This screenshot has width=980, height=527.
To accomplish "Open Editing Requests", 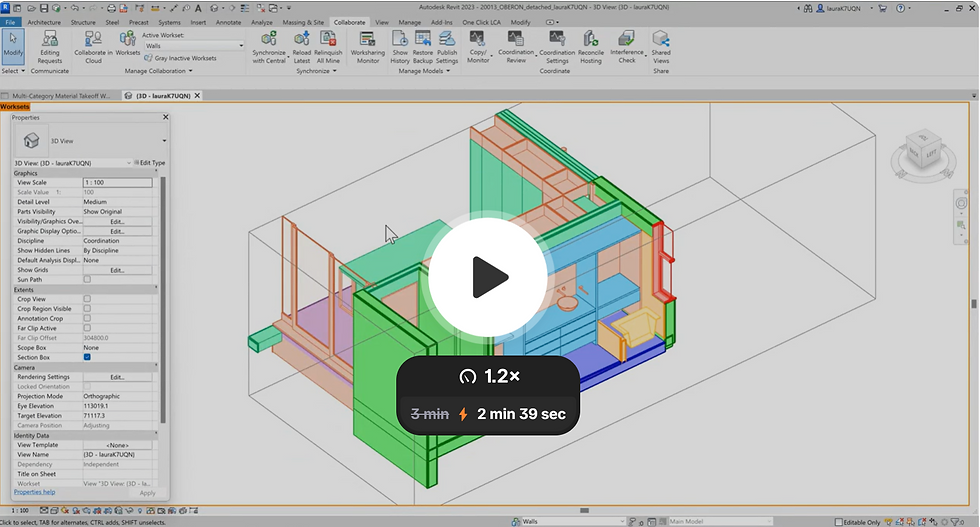I will [49, 48].
